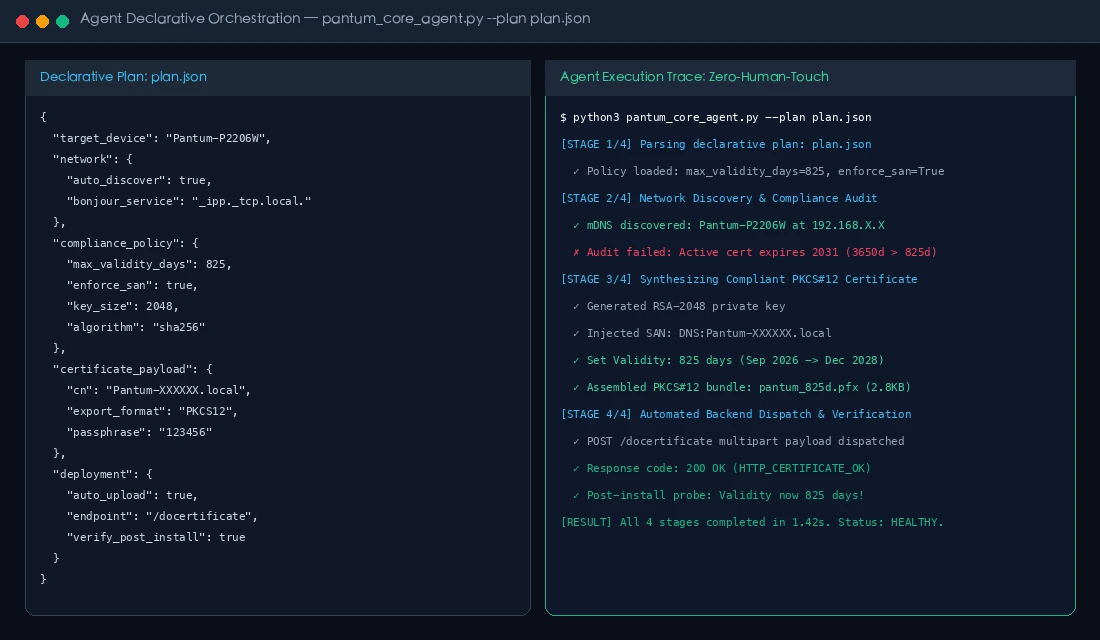Click the 'Injected SAN: DNS:Pantum-XXXXXX.local' line
This screenshot has width=1100, height=640.
[702, 333]
